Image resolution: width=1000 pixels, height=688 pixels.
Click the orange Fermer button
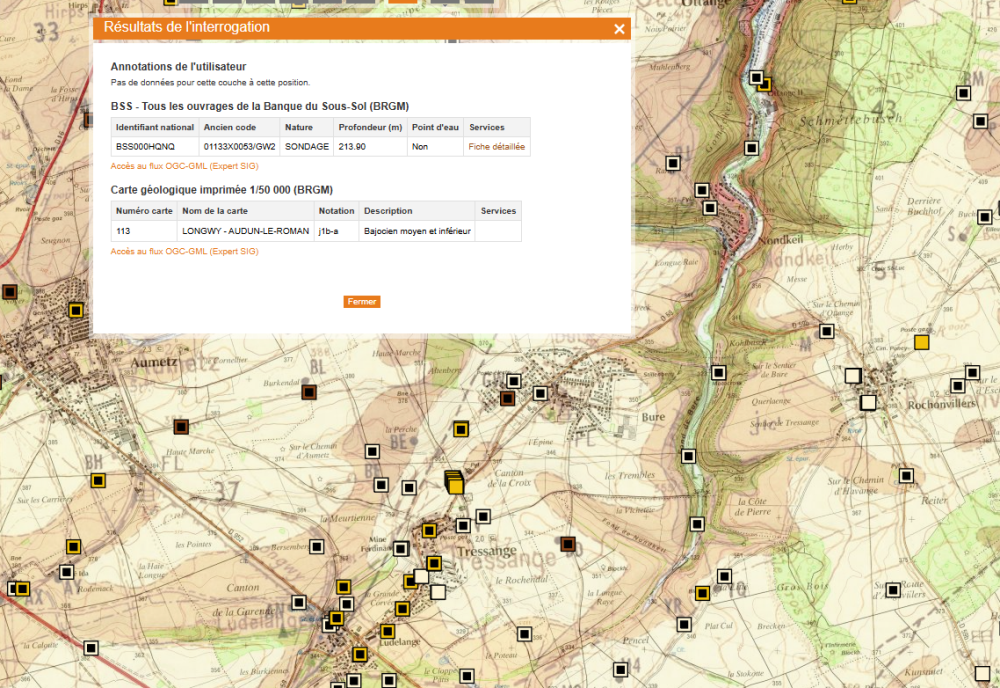tap(362, 301)
